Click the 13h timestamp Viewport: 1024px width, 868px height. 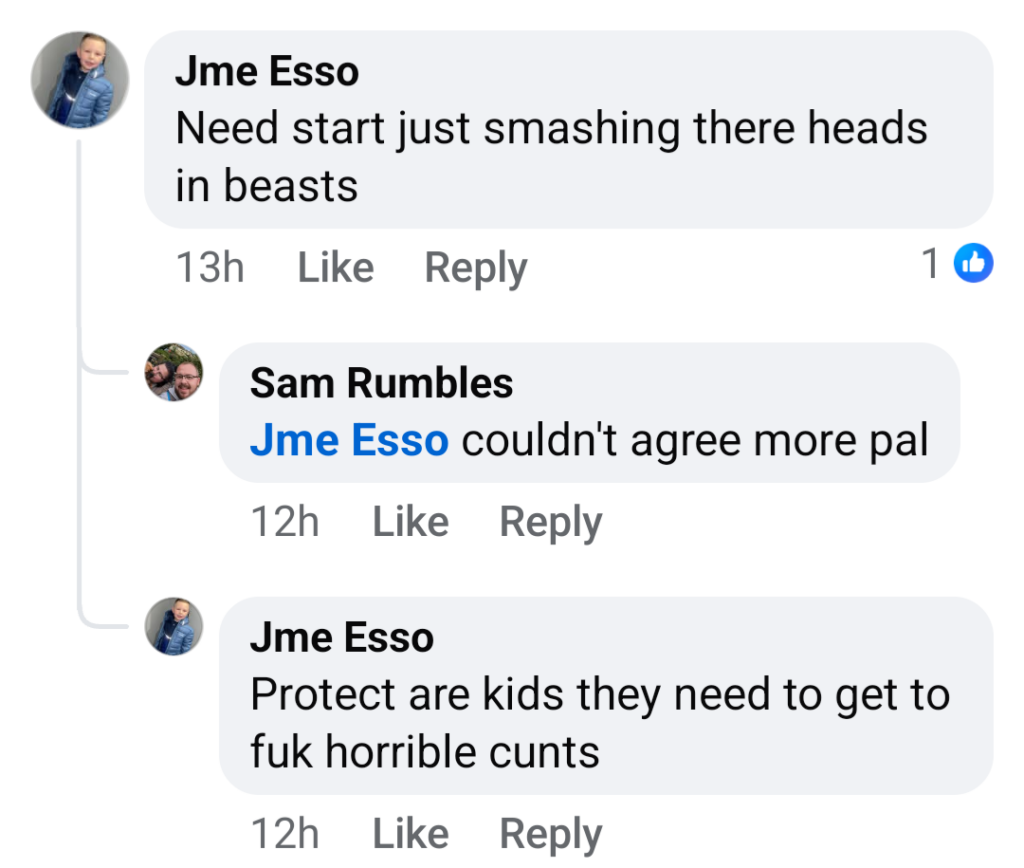click(210, 267)
